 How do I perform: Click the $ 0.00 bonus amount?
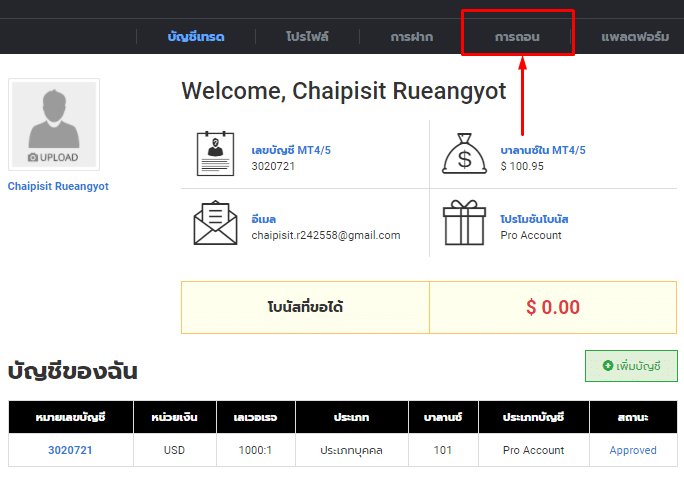click(x=553, y=307)
